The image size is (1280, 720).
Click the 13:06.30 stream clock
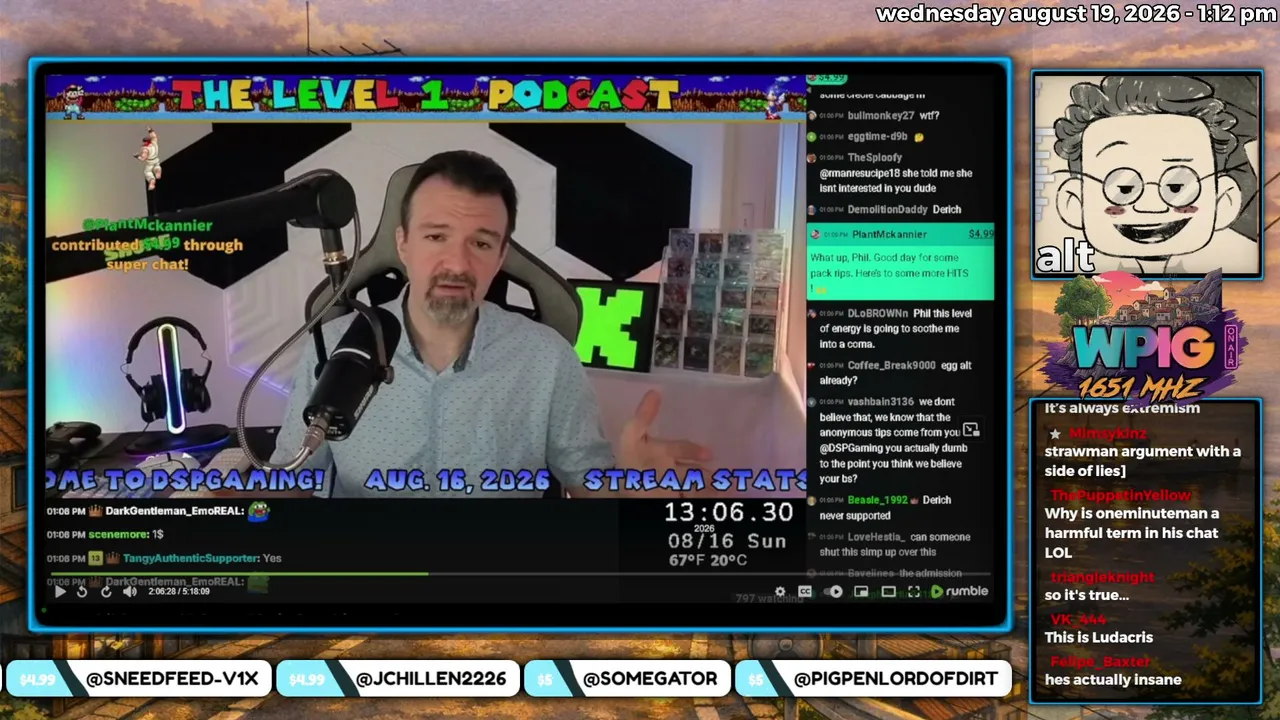[728, 513]
